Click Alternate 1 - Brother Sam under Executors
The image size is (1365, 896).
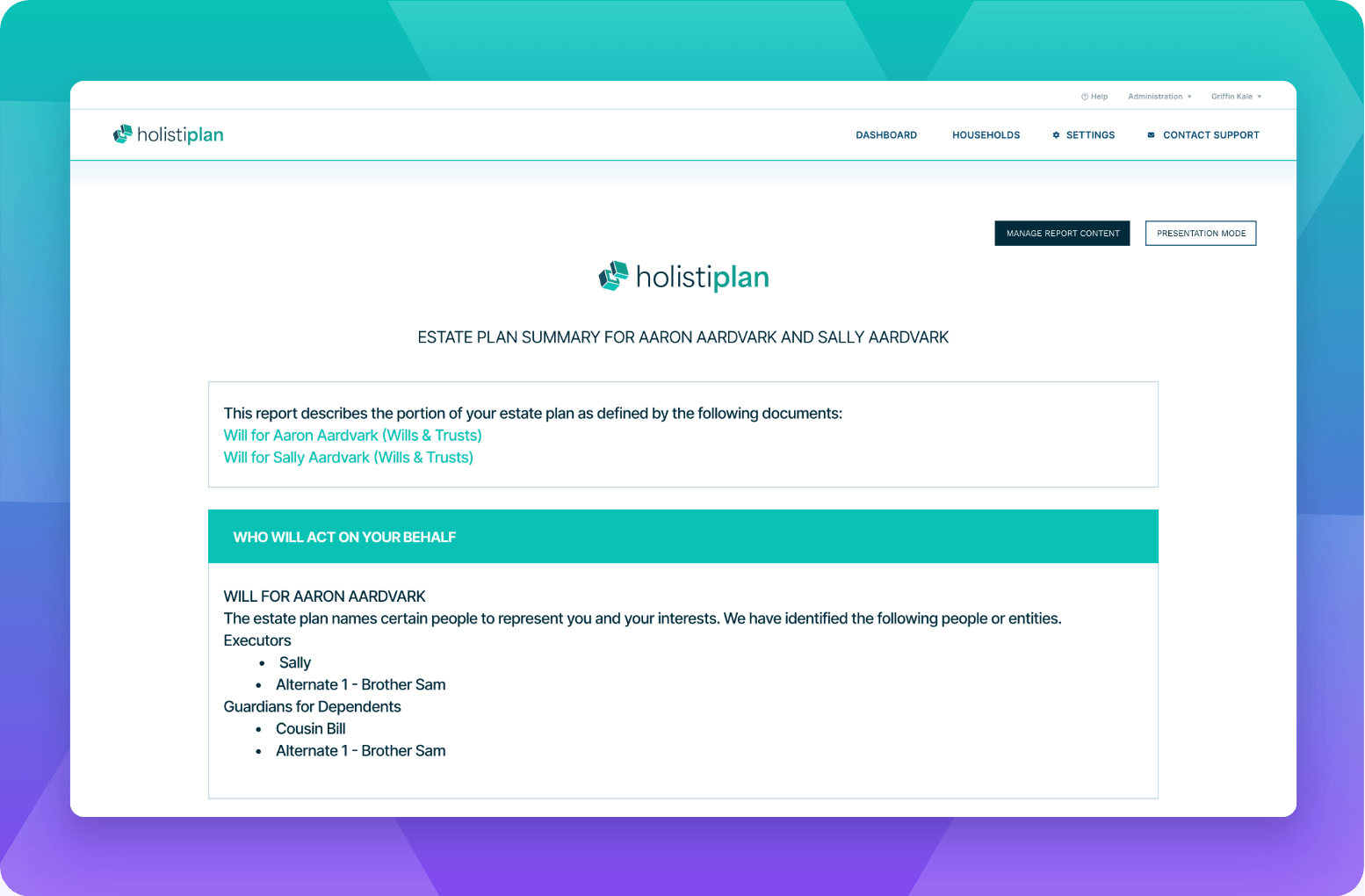click(360, 684)
